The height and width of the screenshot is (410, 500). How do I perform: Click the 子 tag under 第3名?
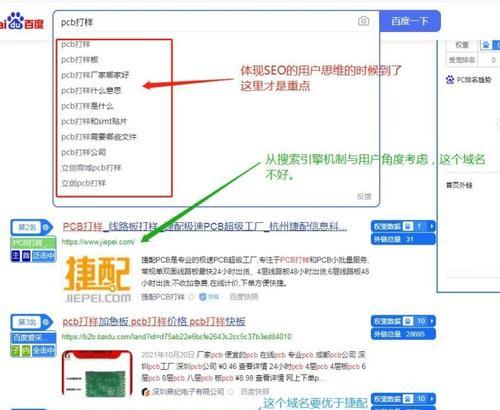[x=16, y=351]
